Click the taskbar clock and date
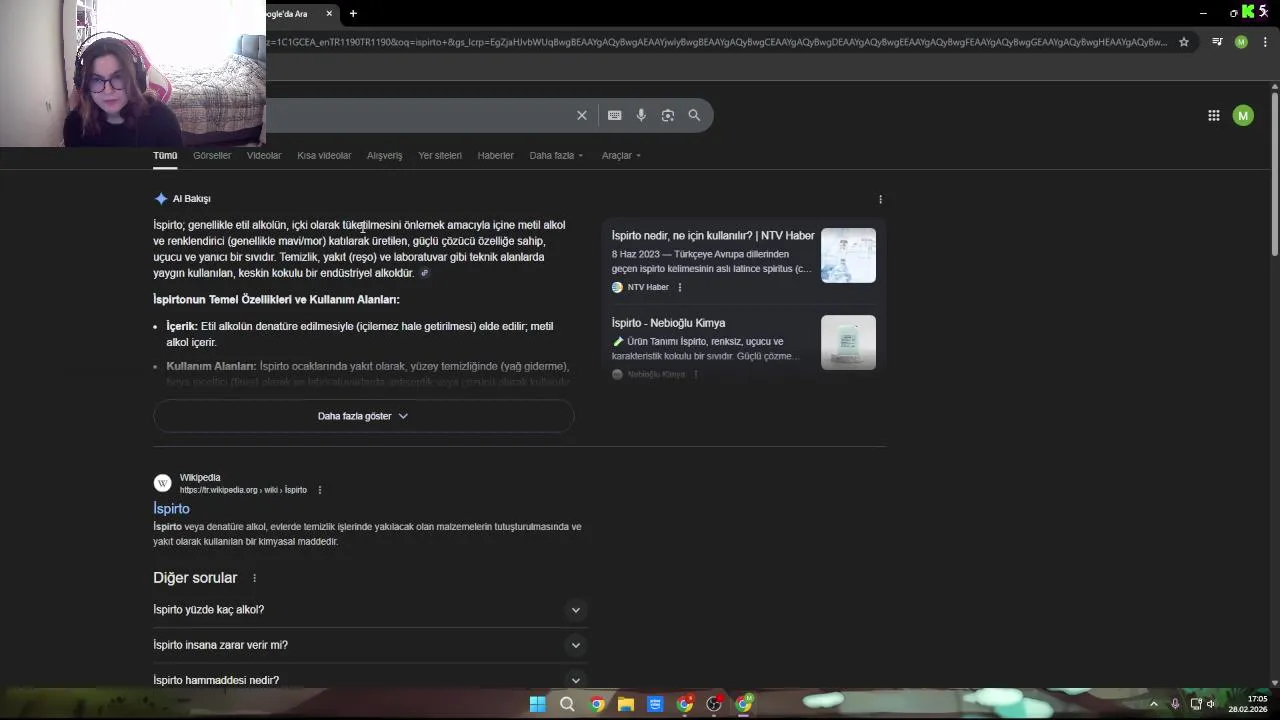This screenshot has width=1280, height=720. pyautogui.click(x=1248, y=704)
